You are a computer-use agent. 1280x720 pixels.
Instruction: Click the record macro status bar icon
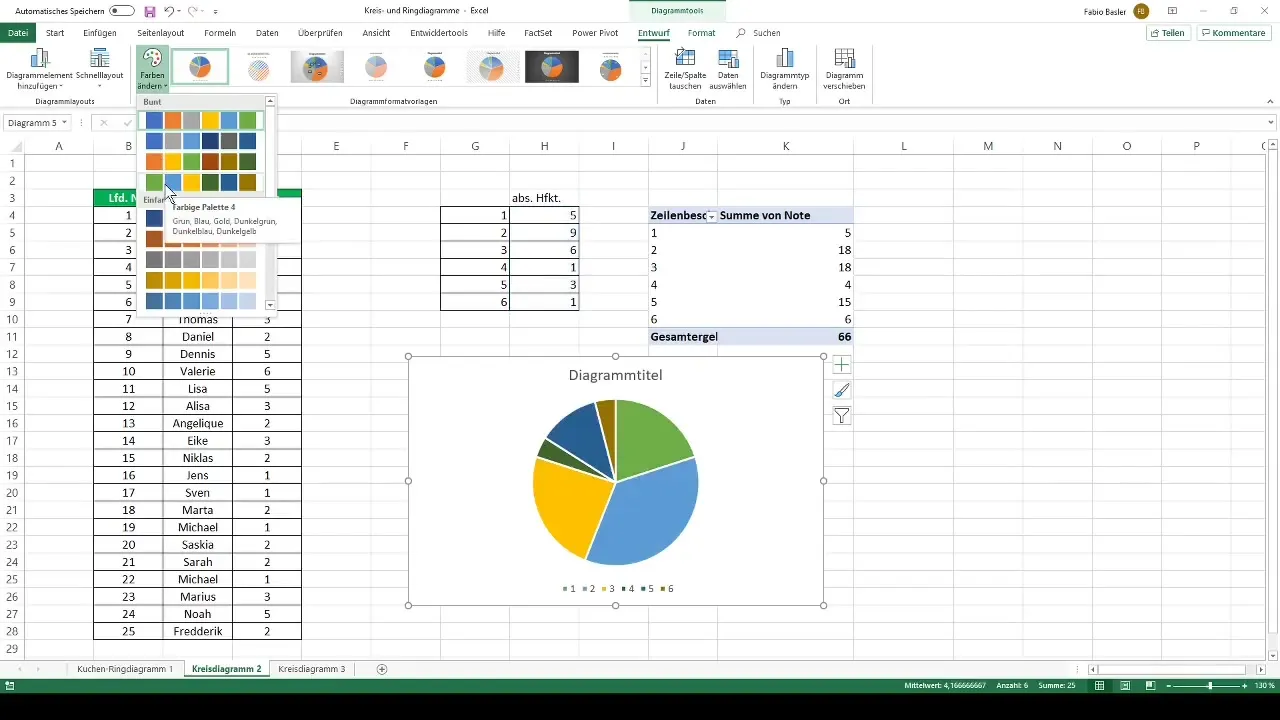coord(9,686)
